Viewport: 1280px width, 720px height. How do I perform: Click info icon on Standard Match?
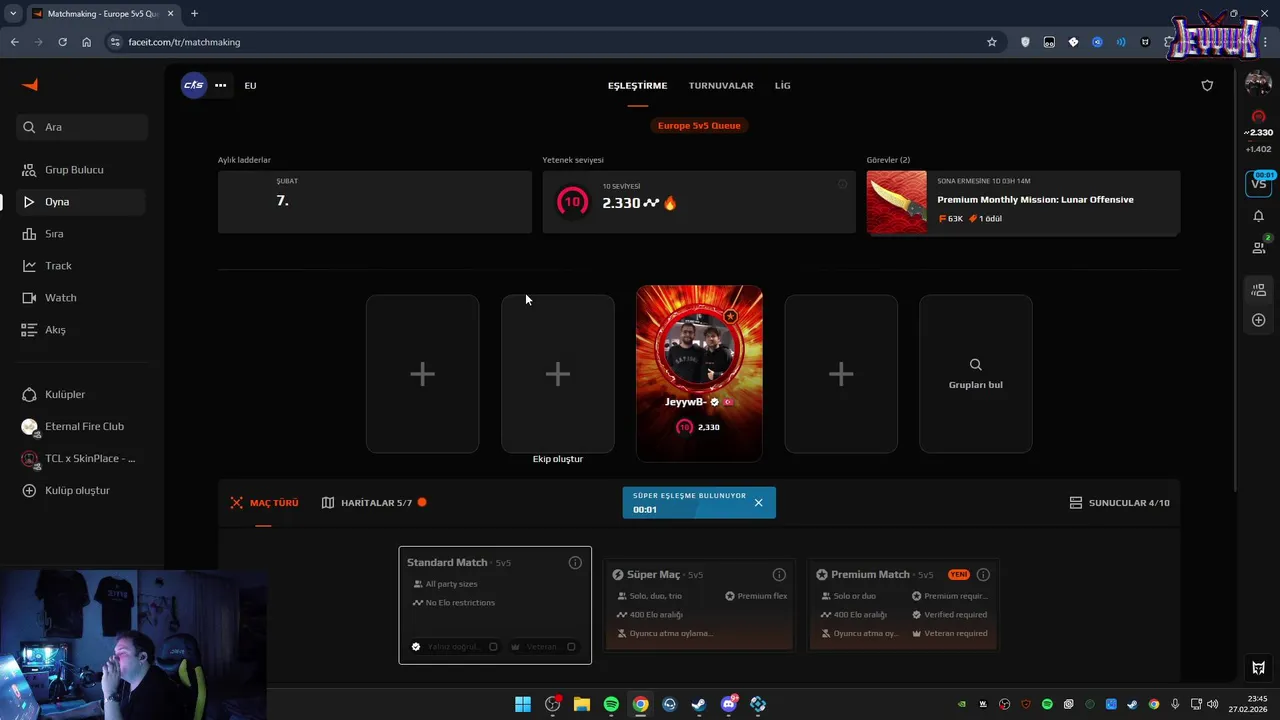coord(575,563)
